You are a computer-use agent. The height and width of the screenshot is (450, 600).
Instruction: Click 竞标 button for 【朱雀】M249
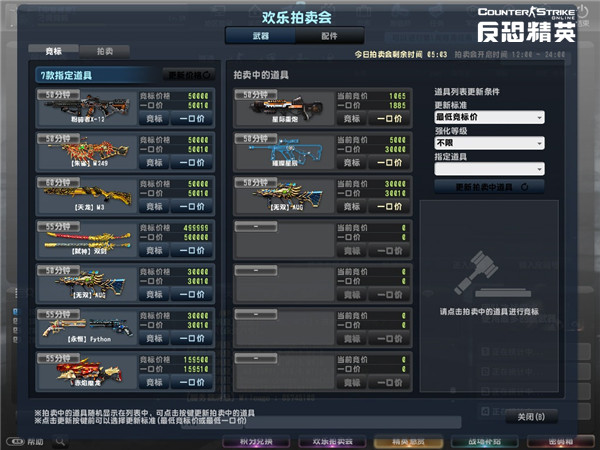pyautogui.click(x=154, y=163)
